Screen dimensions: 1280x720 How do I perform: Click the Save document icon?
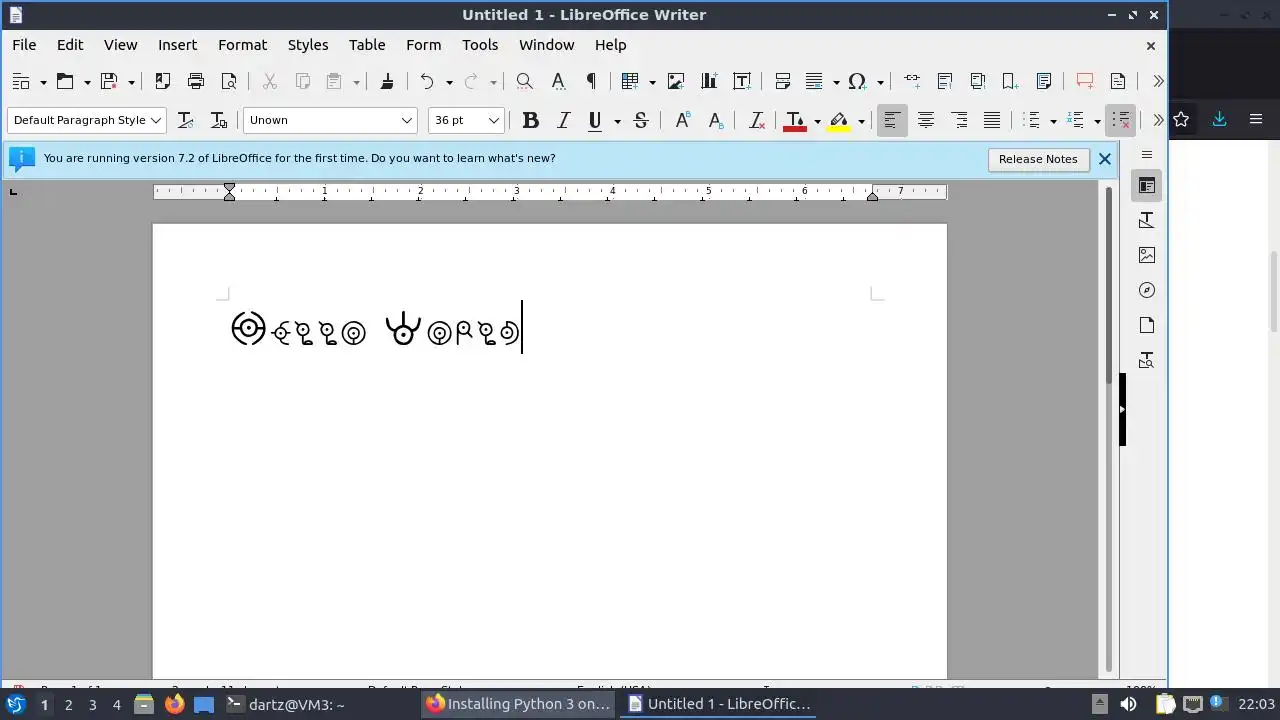(109, 81)
